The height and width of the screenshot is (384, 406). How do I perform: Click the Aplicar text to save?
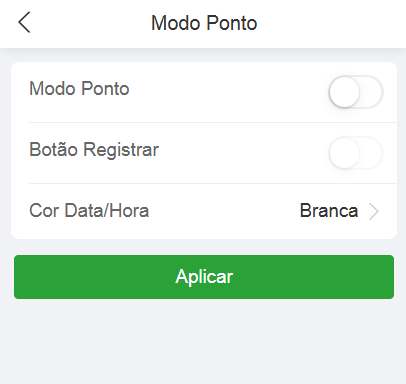tap(204, 277)
